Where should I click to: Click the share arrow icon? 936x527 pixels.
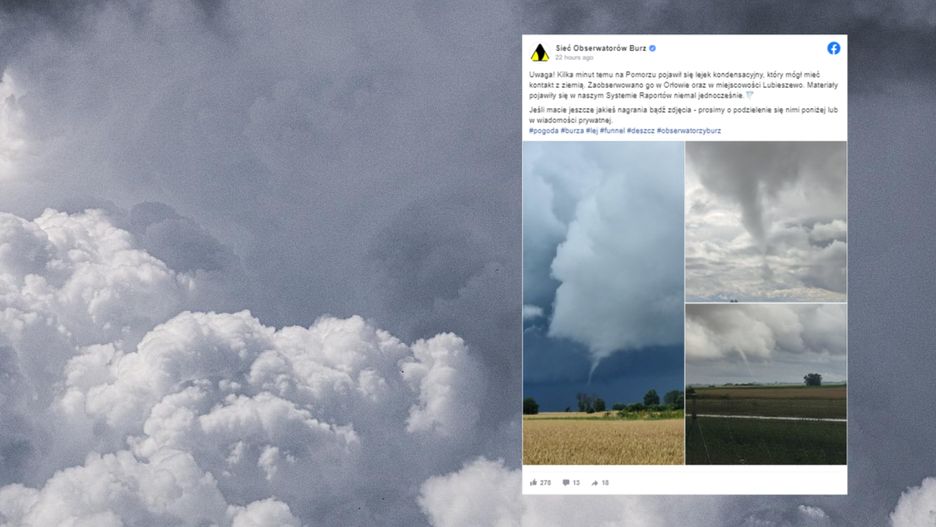coord(595,483)
